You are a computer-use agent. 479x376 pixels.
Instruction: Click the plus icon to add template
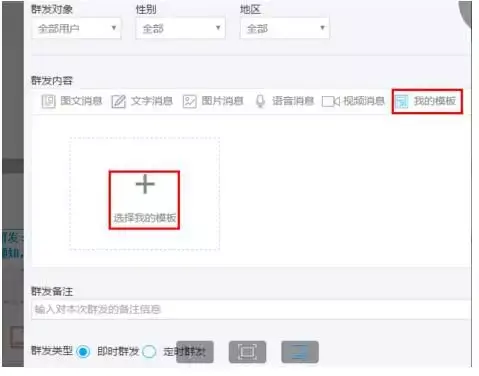pos(145,184)
